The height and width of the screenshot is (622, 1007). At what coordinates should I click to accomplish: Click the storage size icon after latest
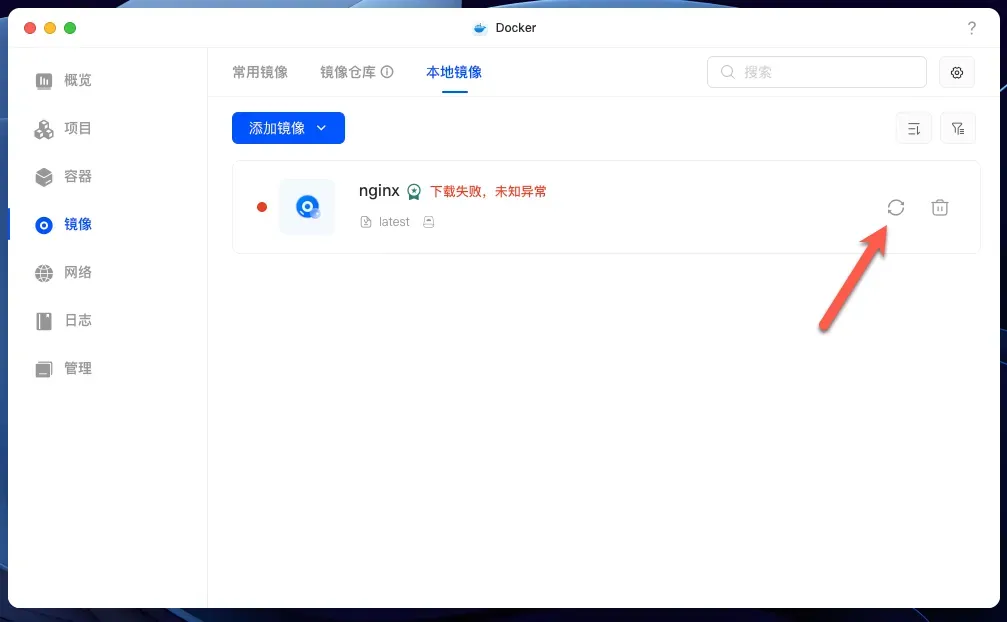(428, 222)
